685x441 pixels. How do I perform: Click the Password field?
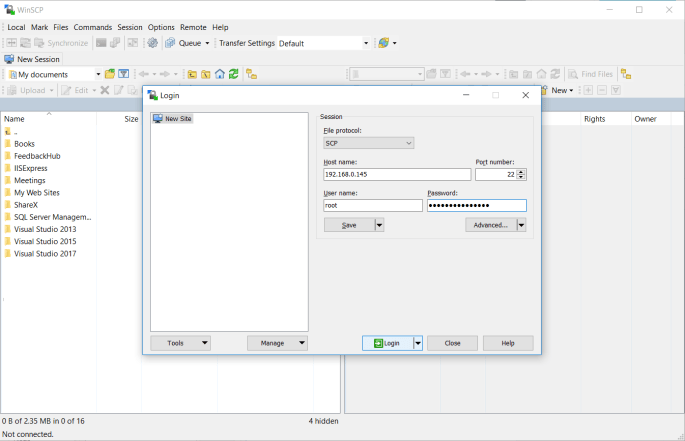point(477,205)
